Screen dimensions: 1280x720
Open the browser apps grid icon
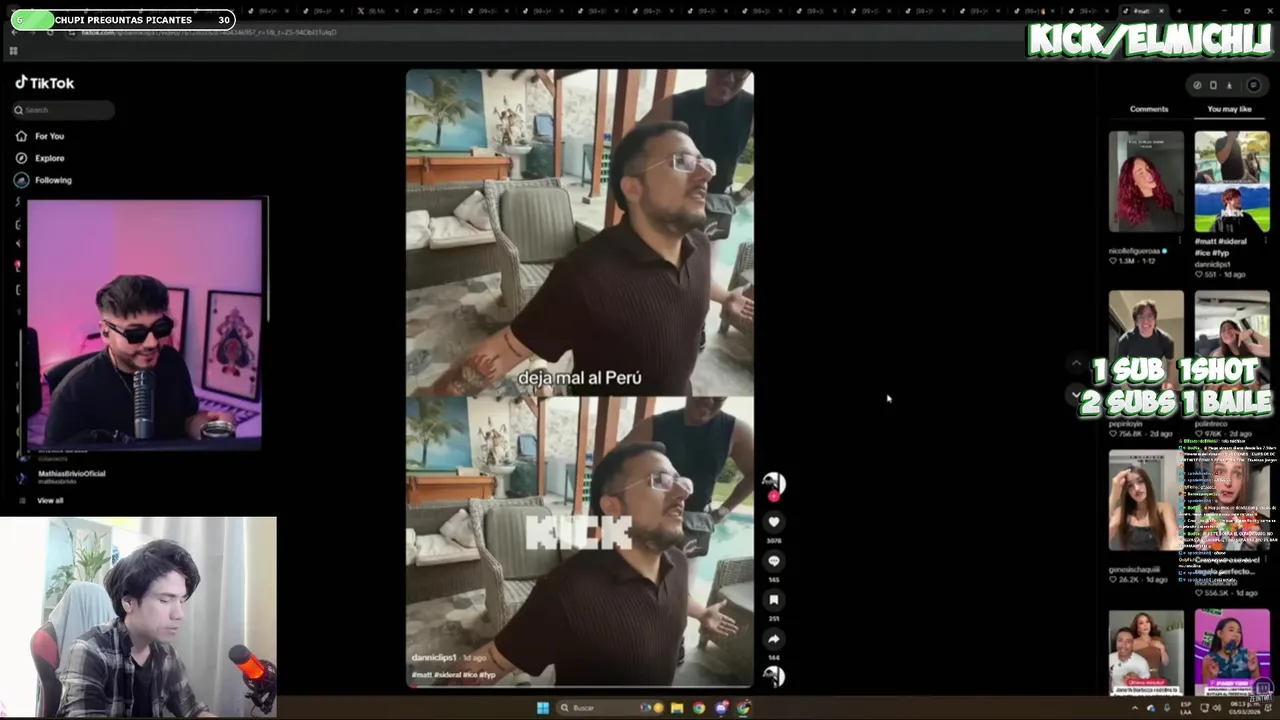click(13, 50)
